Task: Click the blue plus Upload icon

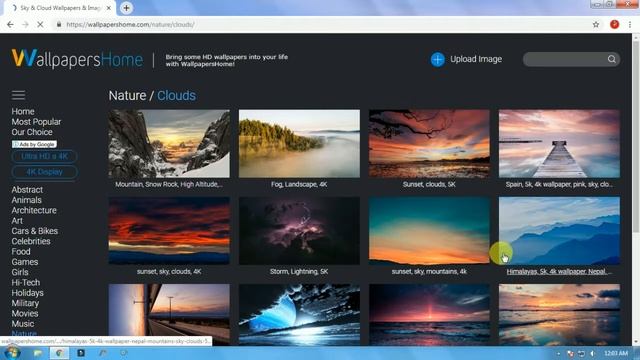Action: pyautogui.click(x=438, y=59)
